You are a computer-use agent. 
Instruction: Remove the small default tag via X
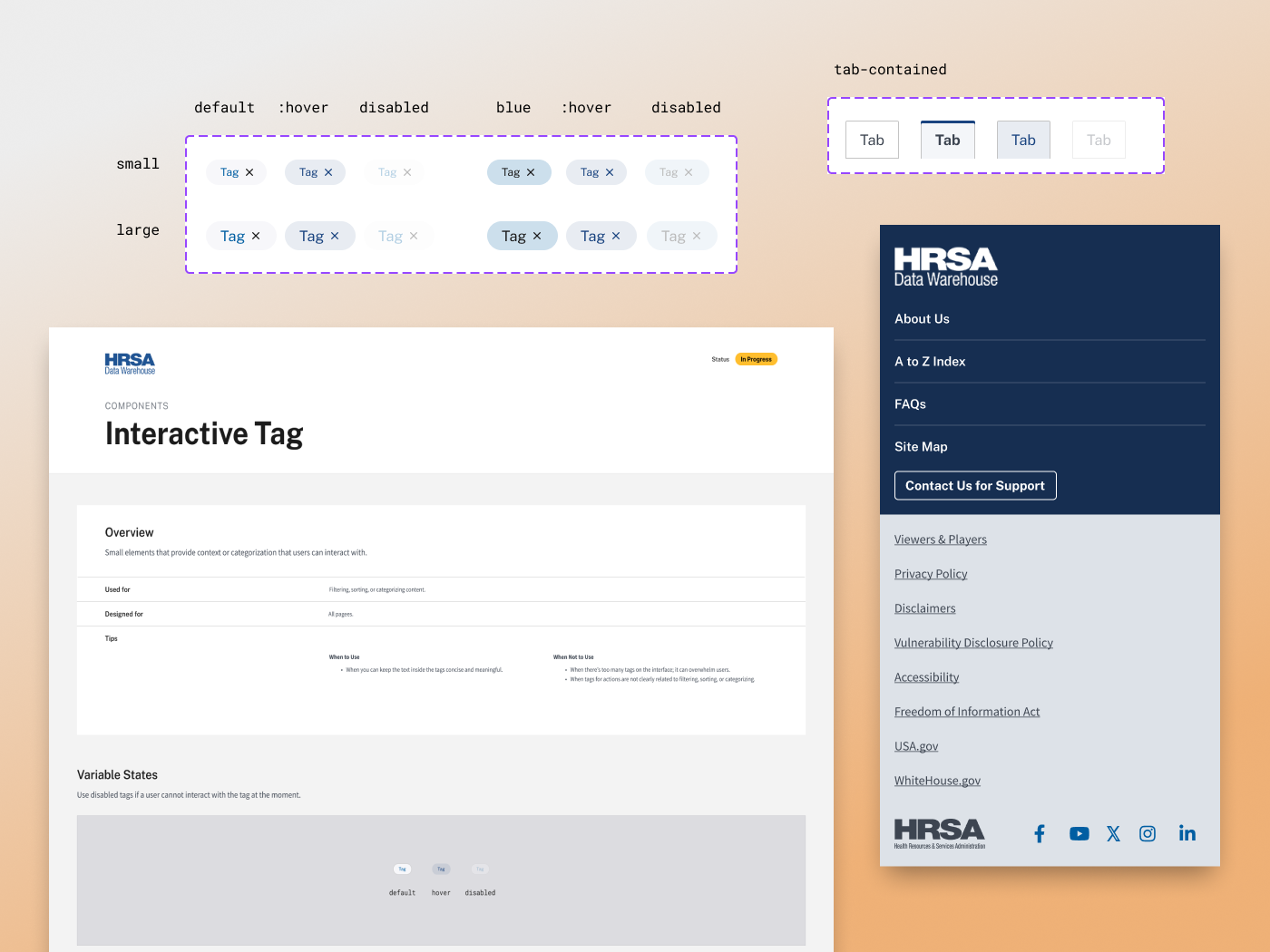[x=249, y=172]
